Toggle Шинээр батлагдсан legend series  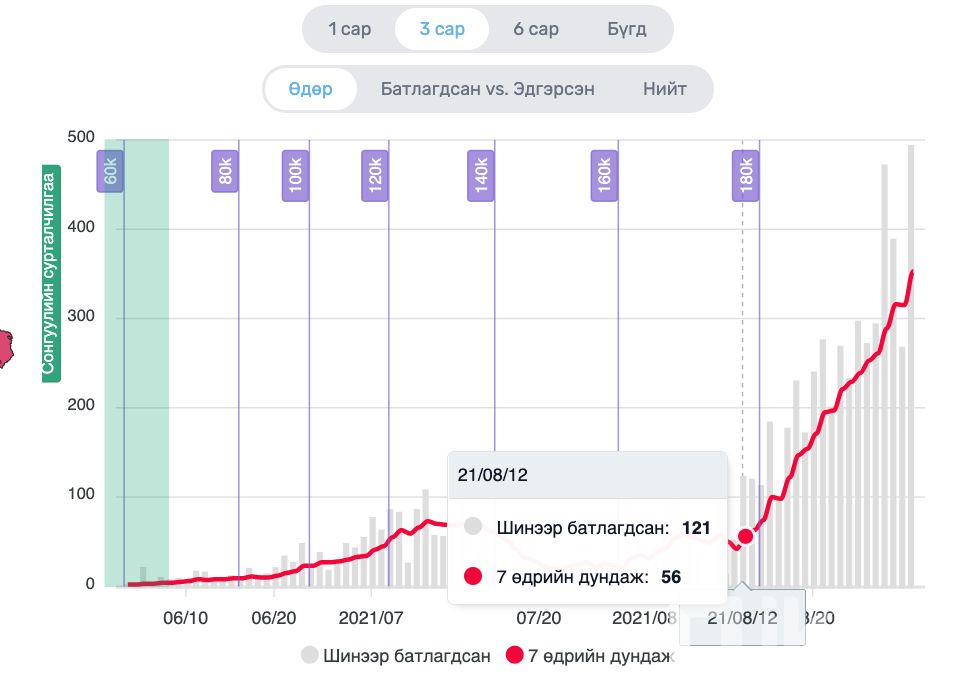pos(396,656)
